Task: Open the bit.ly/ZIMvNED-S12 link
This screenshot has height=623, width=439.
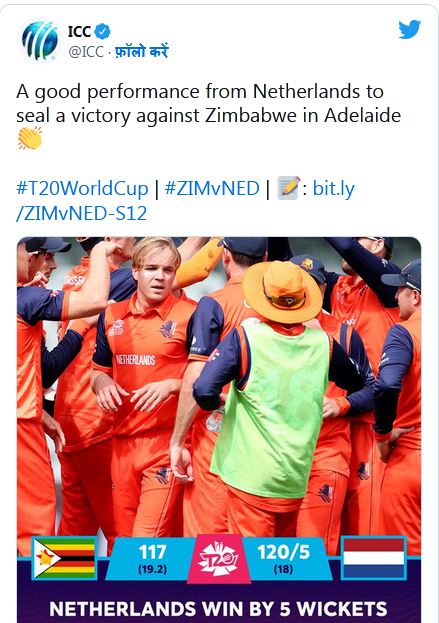Action: coord(185,201)
